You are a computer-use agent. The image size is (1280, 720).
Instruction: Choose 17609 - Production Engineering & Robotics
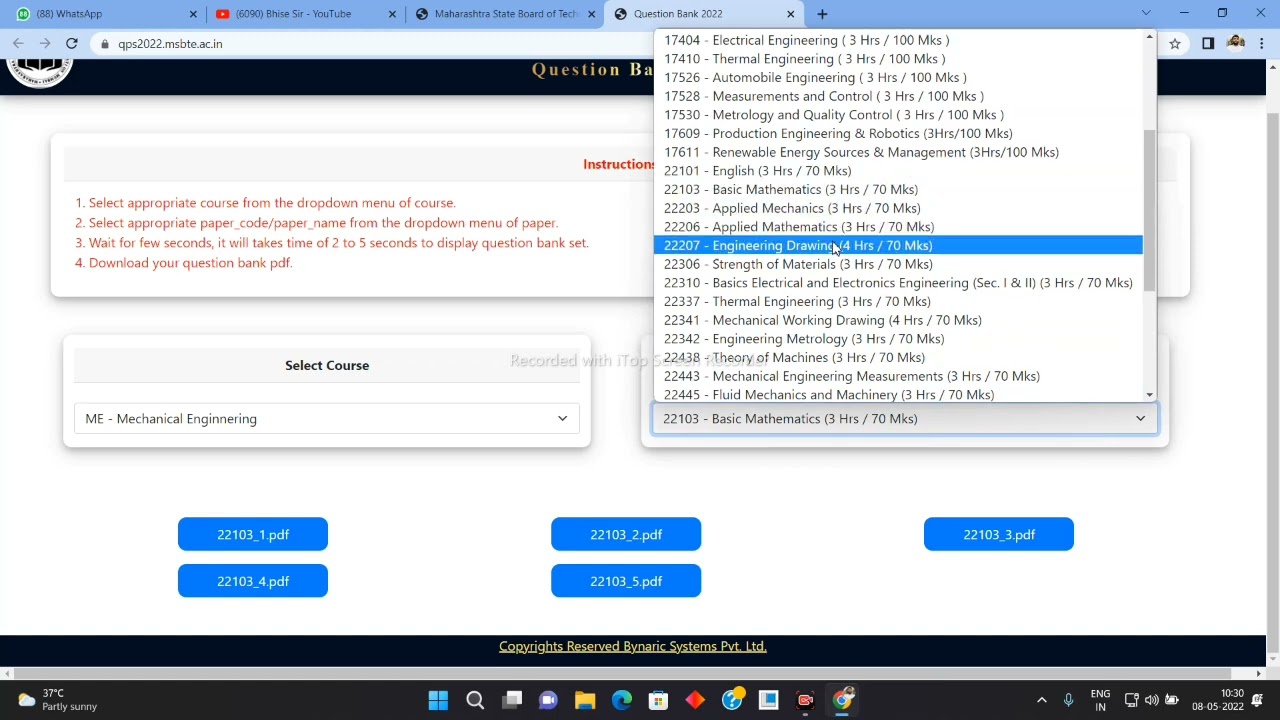click(x=898, y=134)
